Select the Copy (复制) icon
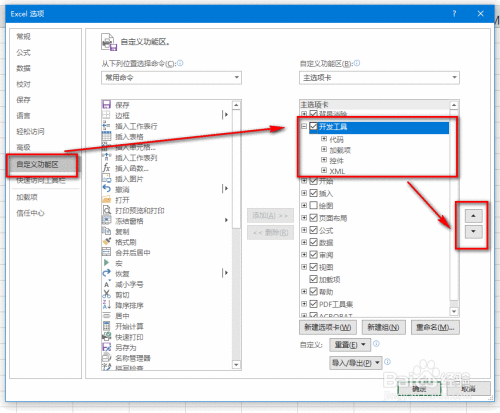 106,231
